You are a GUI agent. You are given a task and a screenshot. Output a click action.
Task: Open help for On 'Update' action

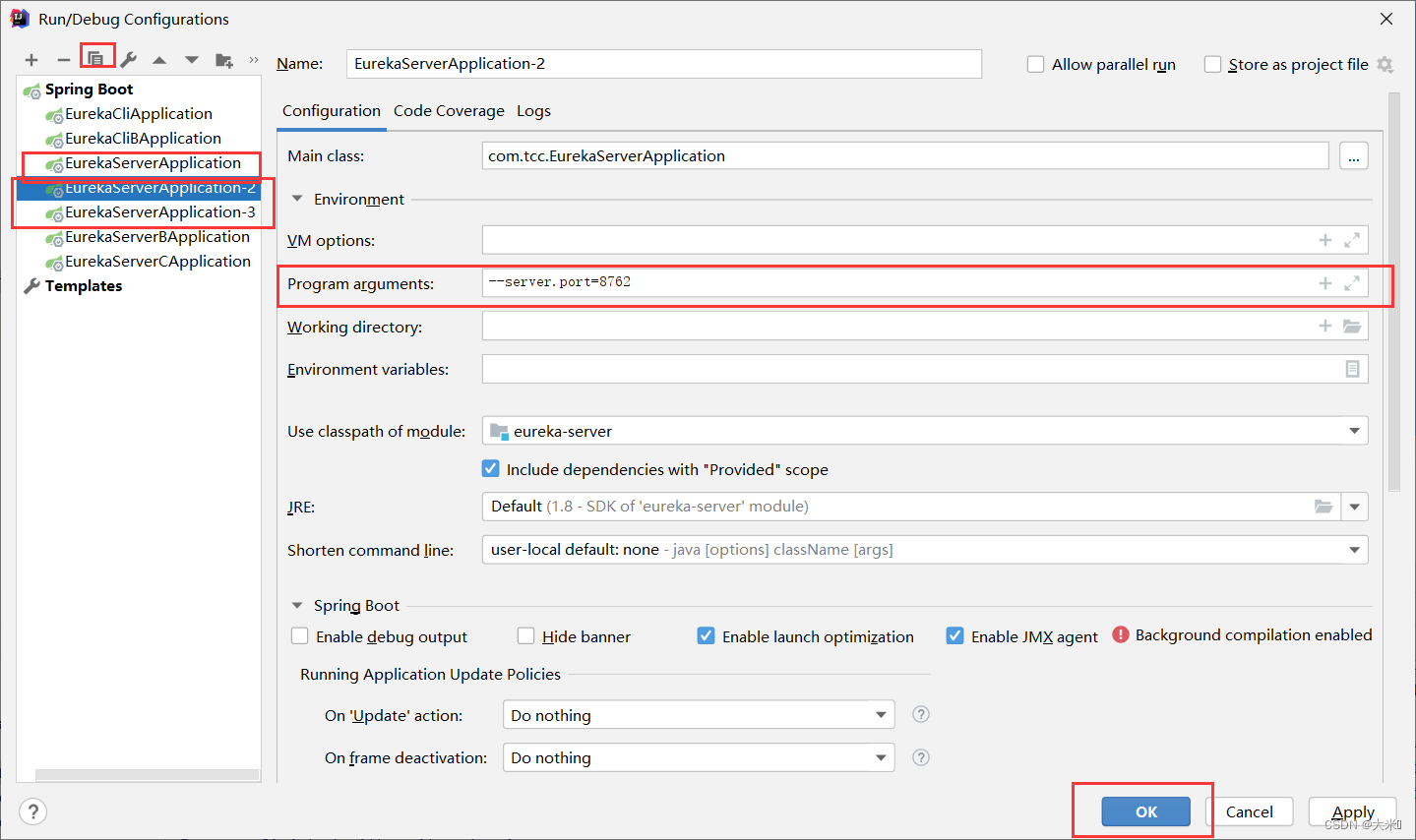[x=921, y=714]
